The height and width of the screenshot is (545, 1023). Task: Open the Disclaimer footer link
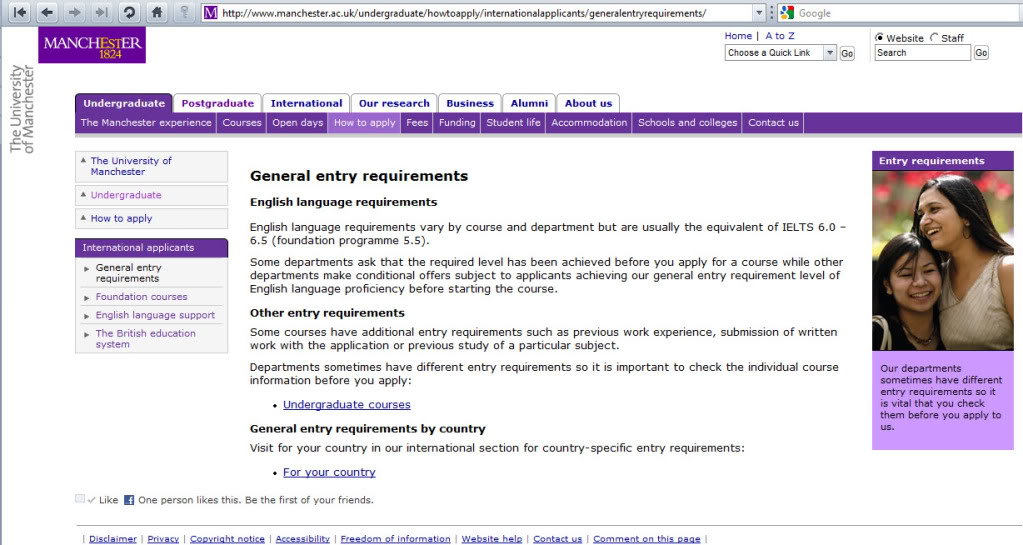click(113, 538)
